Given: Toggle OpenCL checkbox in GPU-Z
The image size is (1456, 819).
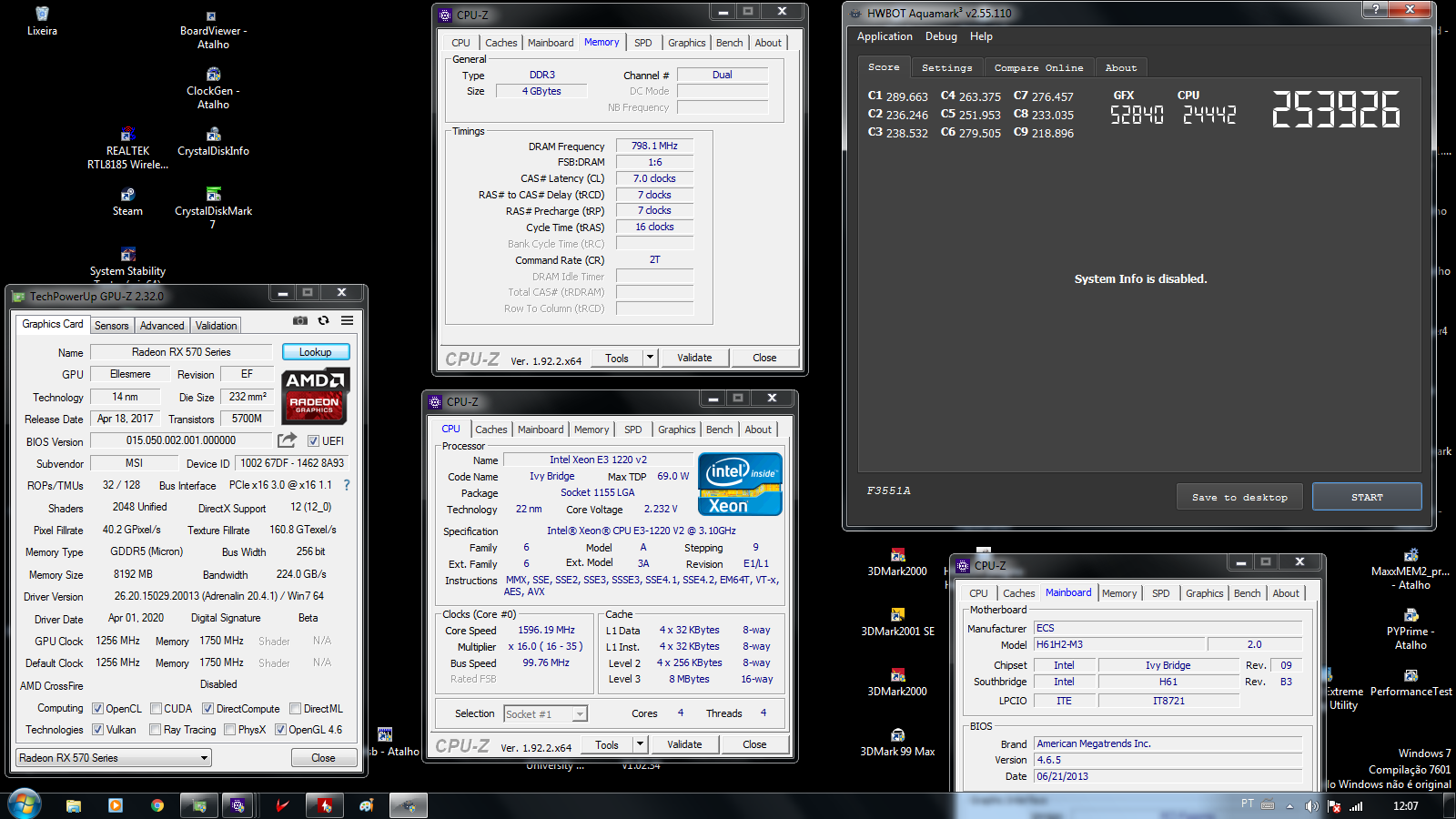Looking at the screenshot, I should point(97,709).
